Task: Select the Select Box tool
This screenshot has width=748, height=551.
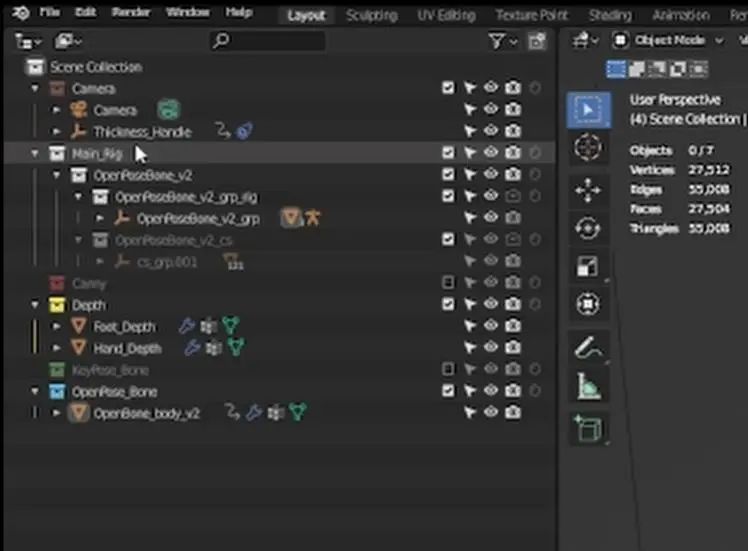Action: click(x=588, y=110)
